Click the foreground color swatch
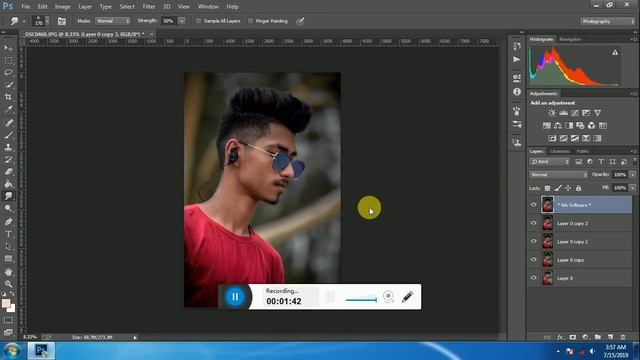This screenshot has width=640, height=360. click(x=6, y=303)
